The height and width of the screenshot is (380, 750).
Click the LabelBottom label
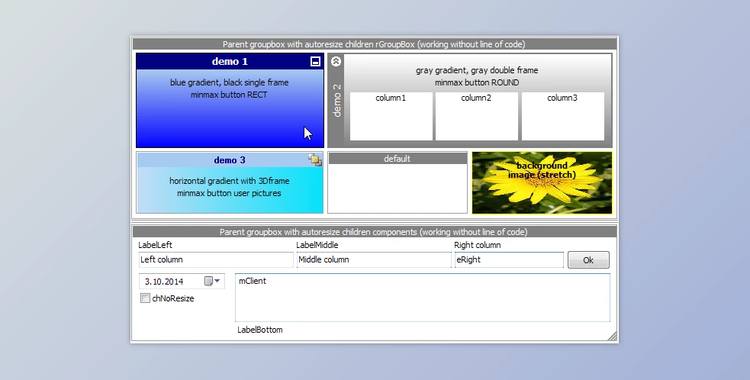coord(260,330)
